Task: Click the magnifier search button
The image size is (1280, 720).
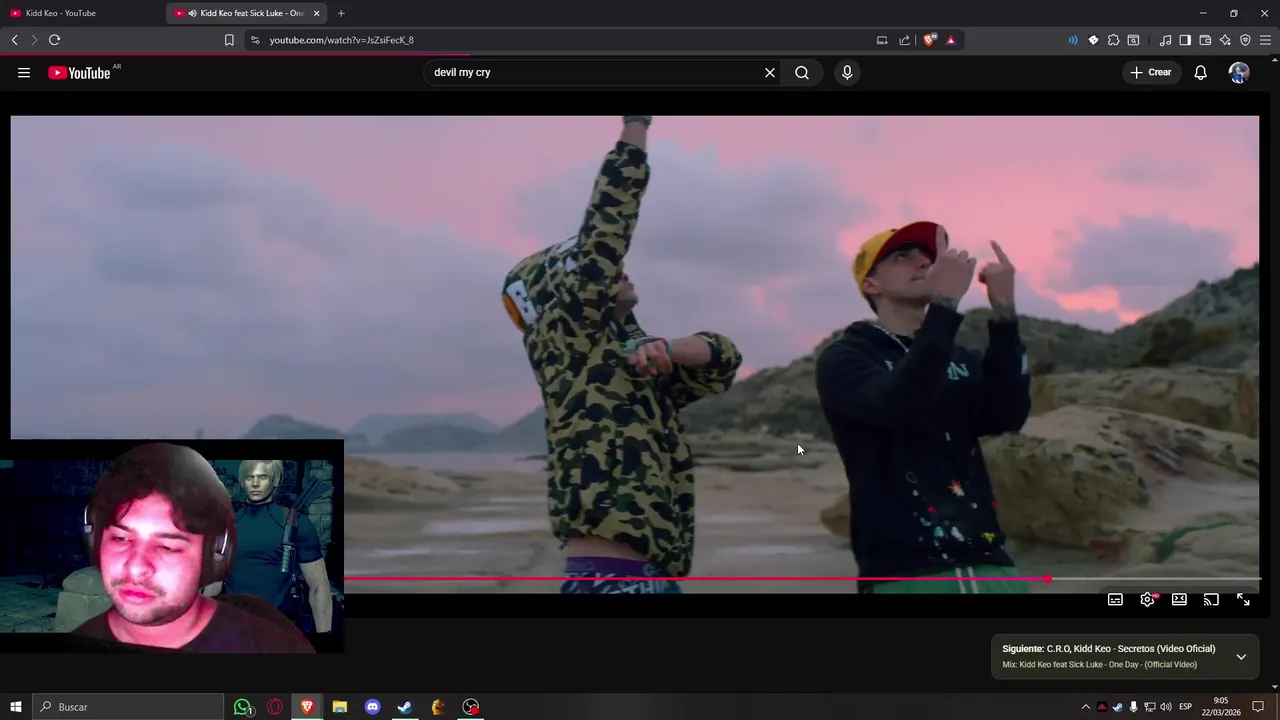Action: (802, 72)
